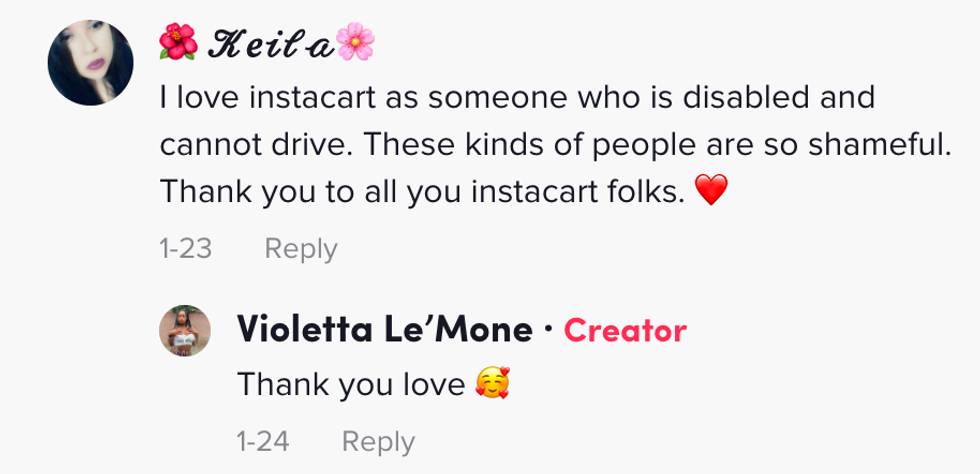Image resolution: width=980 pixels, height=474 pixels.
Task: Reply to Violetta Le'Mone's comment
Action: 378,441
